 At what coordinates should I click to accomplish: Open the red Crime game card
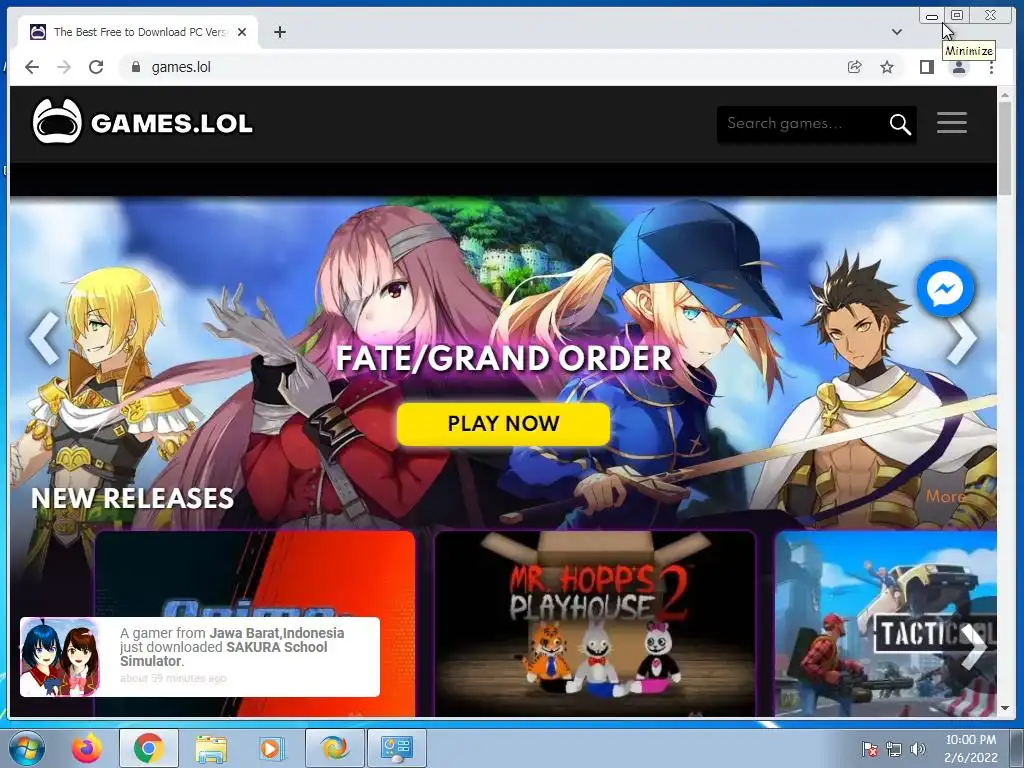255,624
